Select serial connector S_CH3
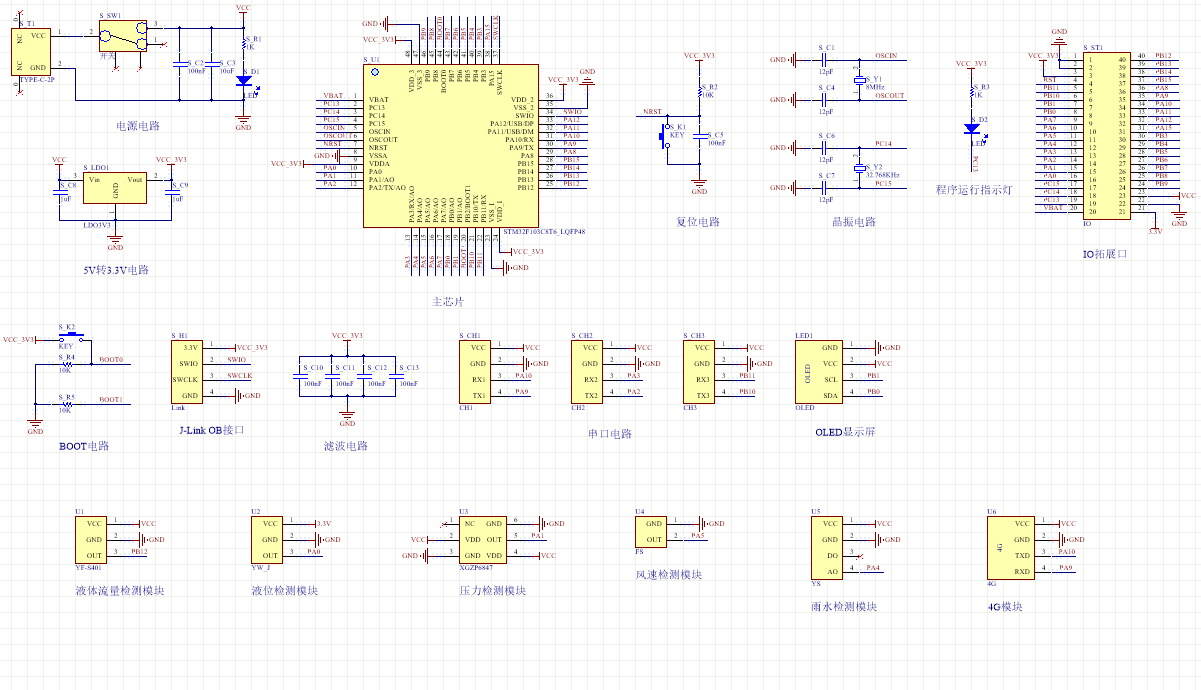Viewport: 1201px width, 690px height. tap(700, 371)
